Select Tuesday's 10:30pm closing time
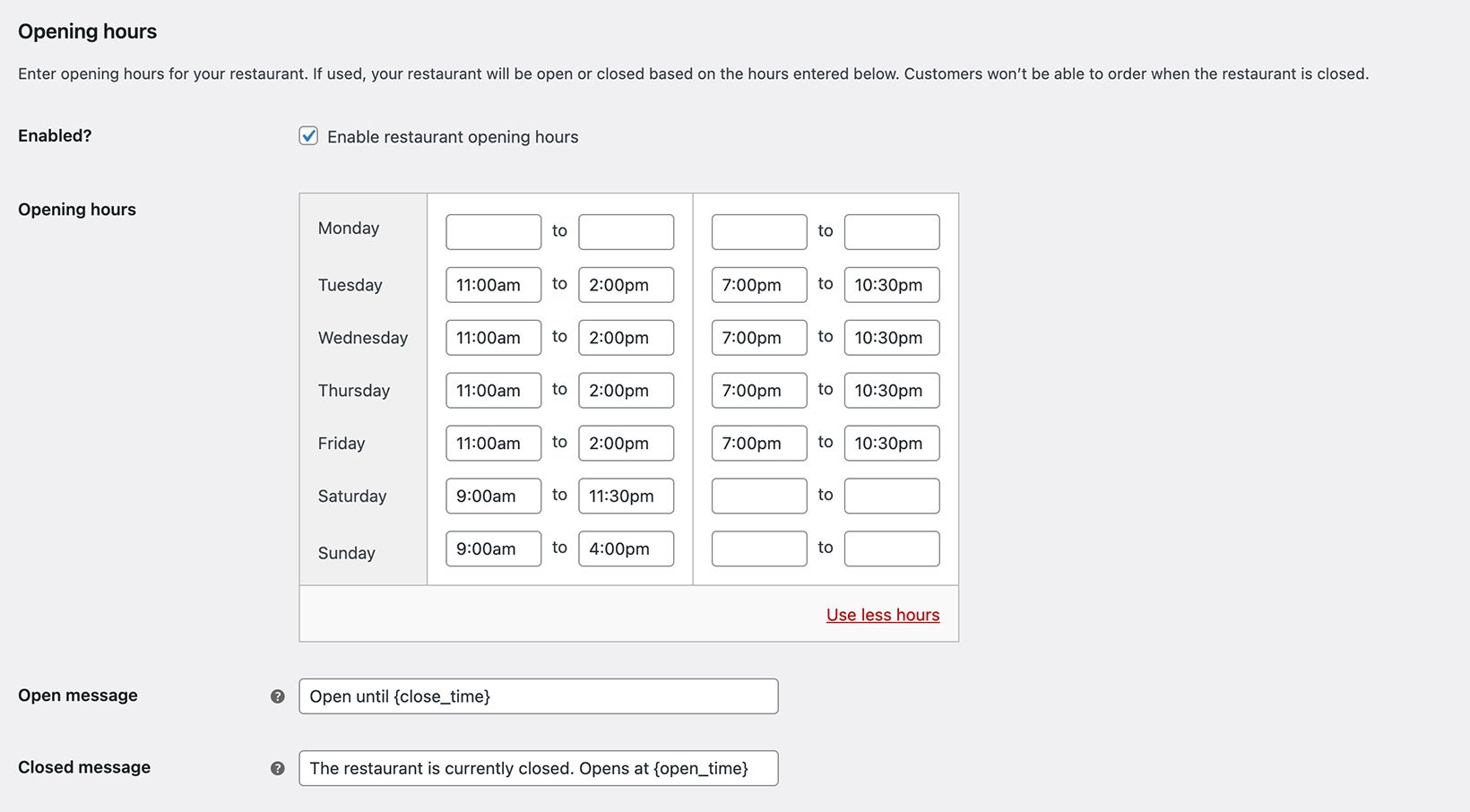Screen dimensions: 1470x812 click(x=891, y=284)
